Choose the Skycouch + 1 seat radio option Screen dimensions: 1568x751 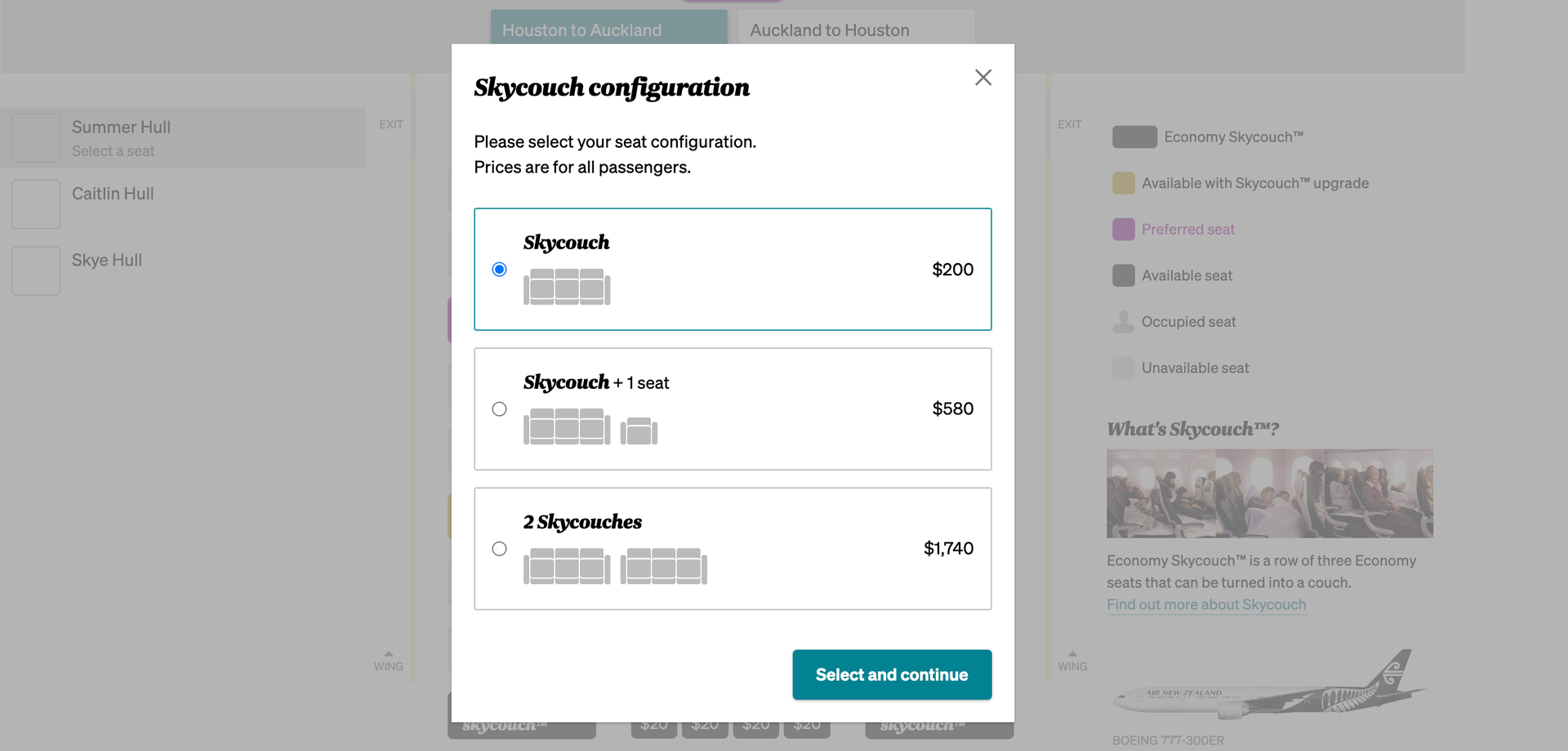[x=500, y=409]
